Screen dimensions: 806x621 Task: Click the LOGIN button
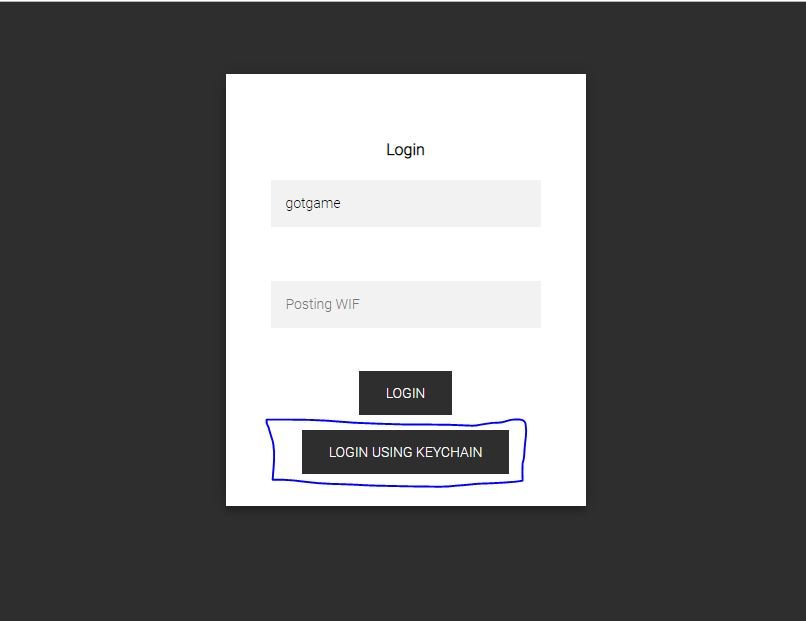tap(405, 393)
